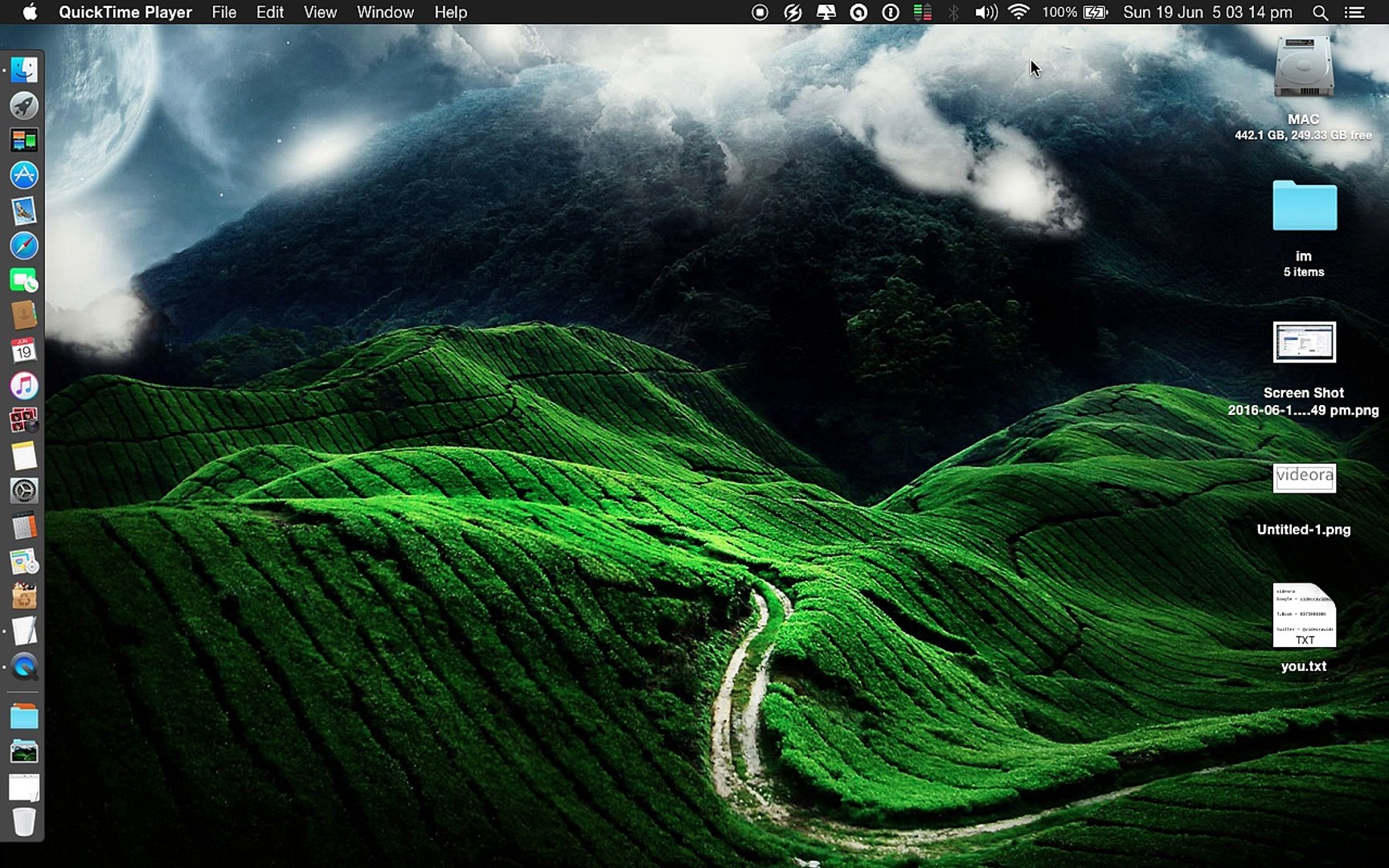
Task: Open Spotlight search
Action: pos(1320,12)
